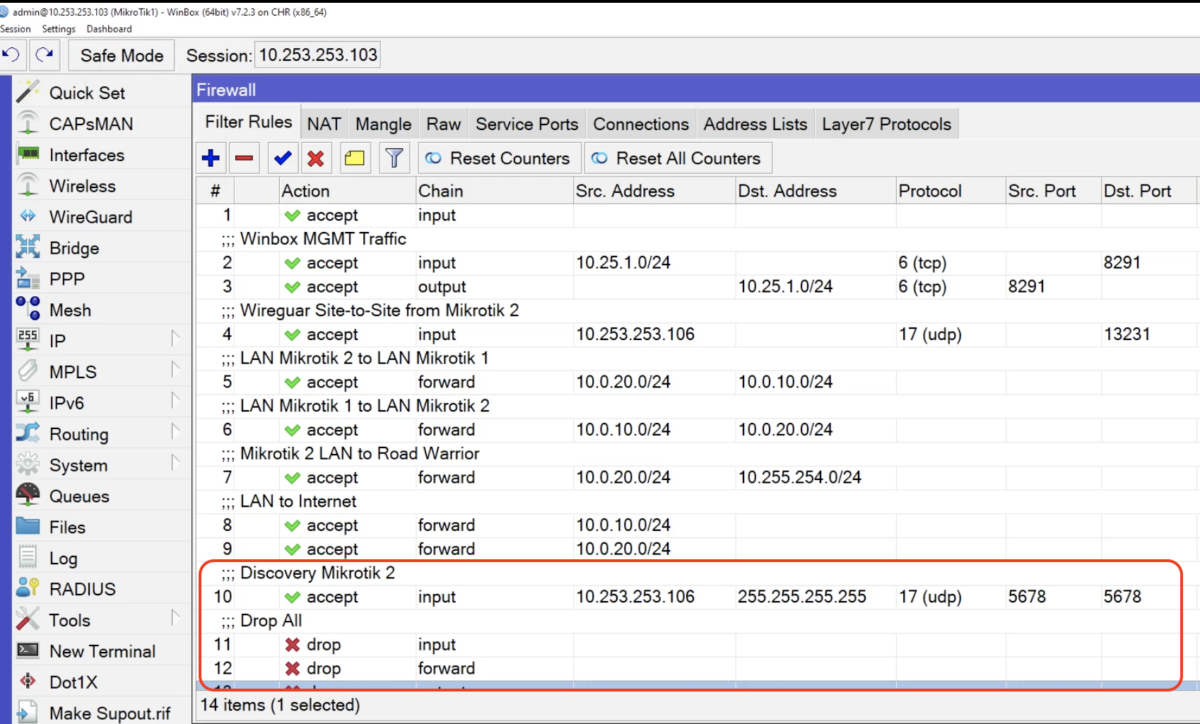Sort by the Chain column header

(x=494, y=191)
